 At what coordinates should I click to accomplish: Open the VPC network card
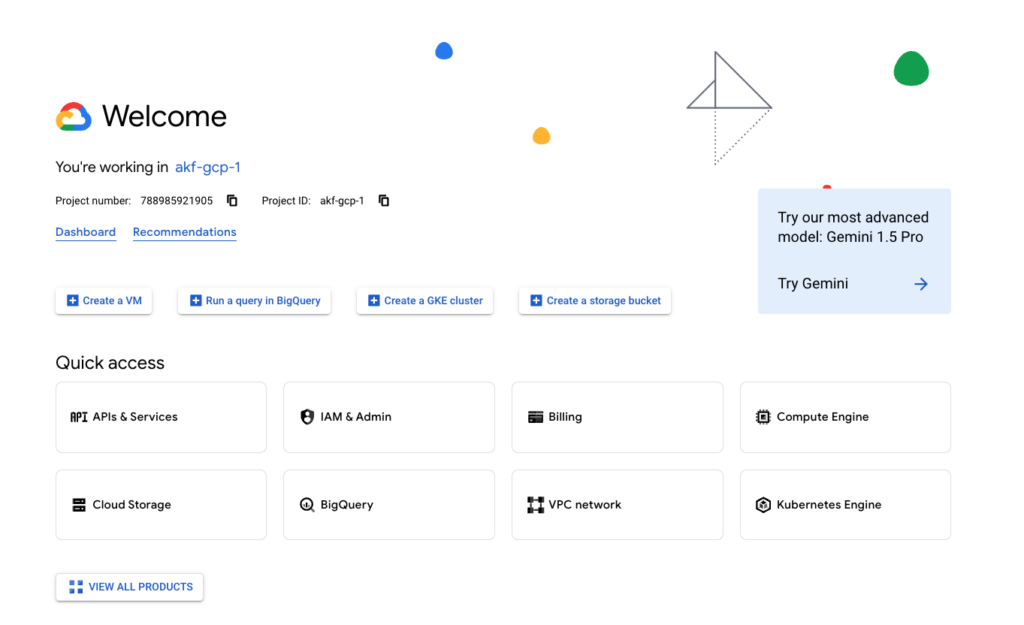click(617, 505)
